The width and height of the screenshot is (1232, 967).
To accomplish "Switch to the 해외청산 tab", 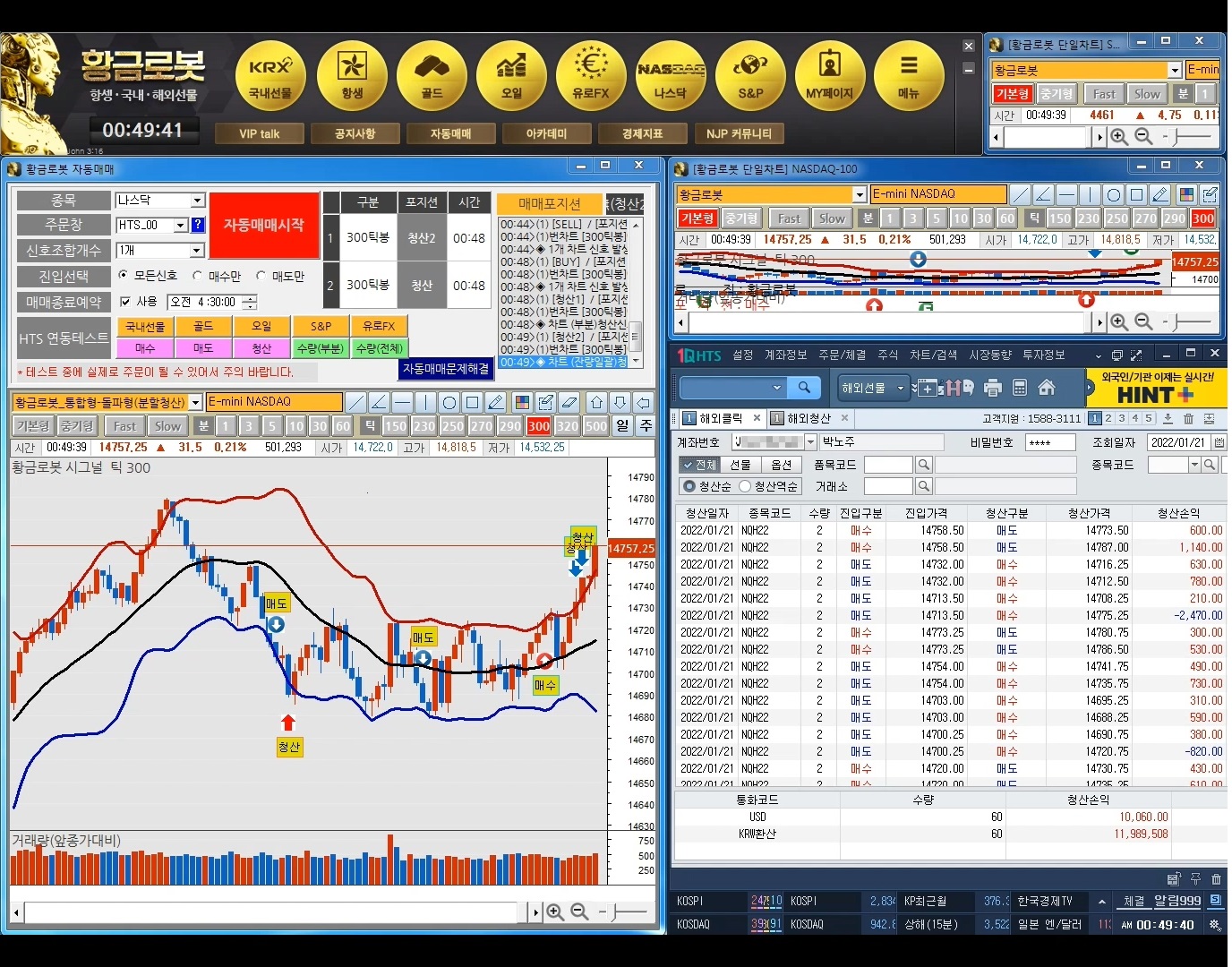I will pos(808,418).
